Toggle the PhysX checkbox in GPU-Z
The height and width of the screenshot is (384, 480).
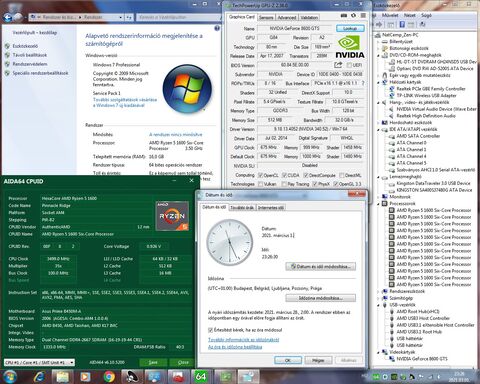(x=315, y=184)
